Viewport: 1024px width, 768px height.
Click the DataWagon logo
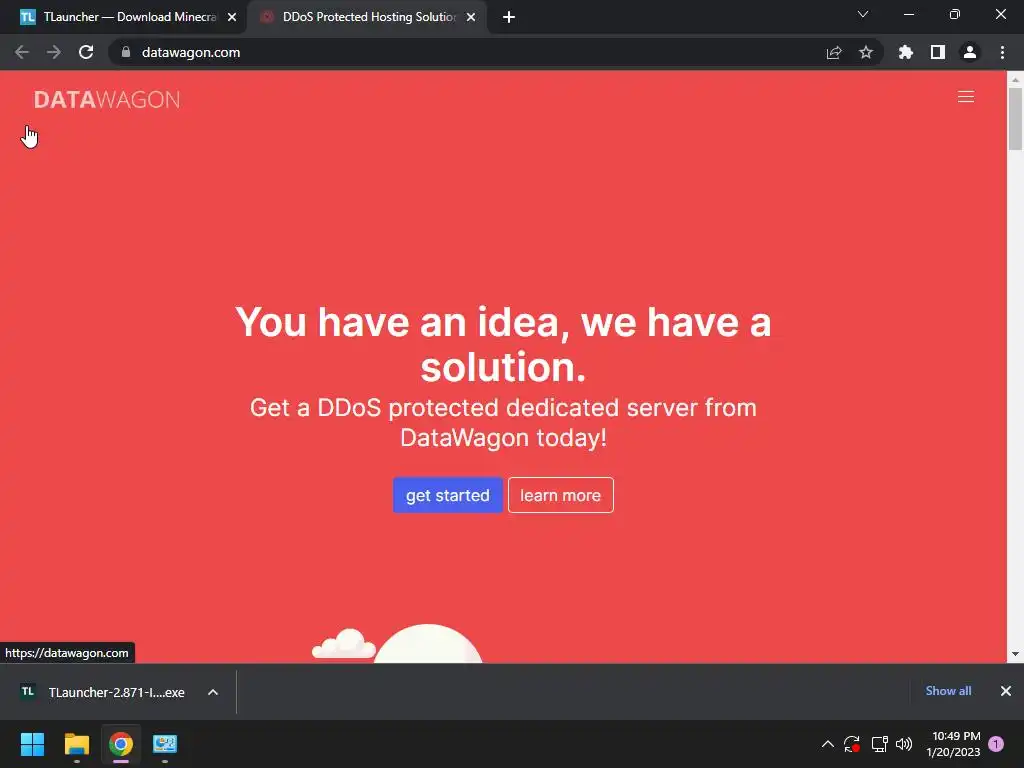tap(107, 99)
